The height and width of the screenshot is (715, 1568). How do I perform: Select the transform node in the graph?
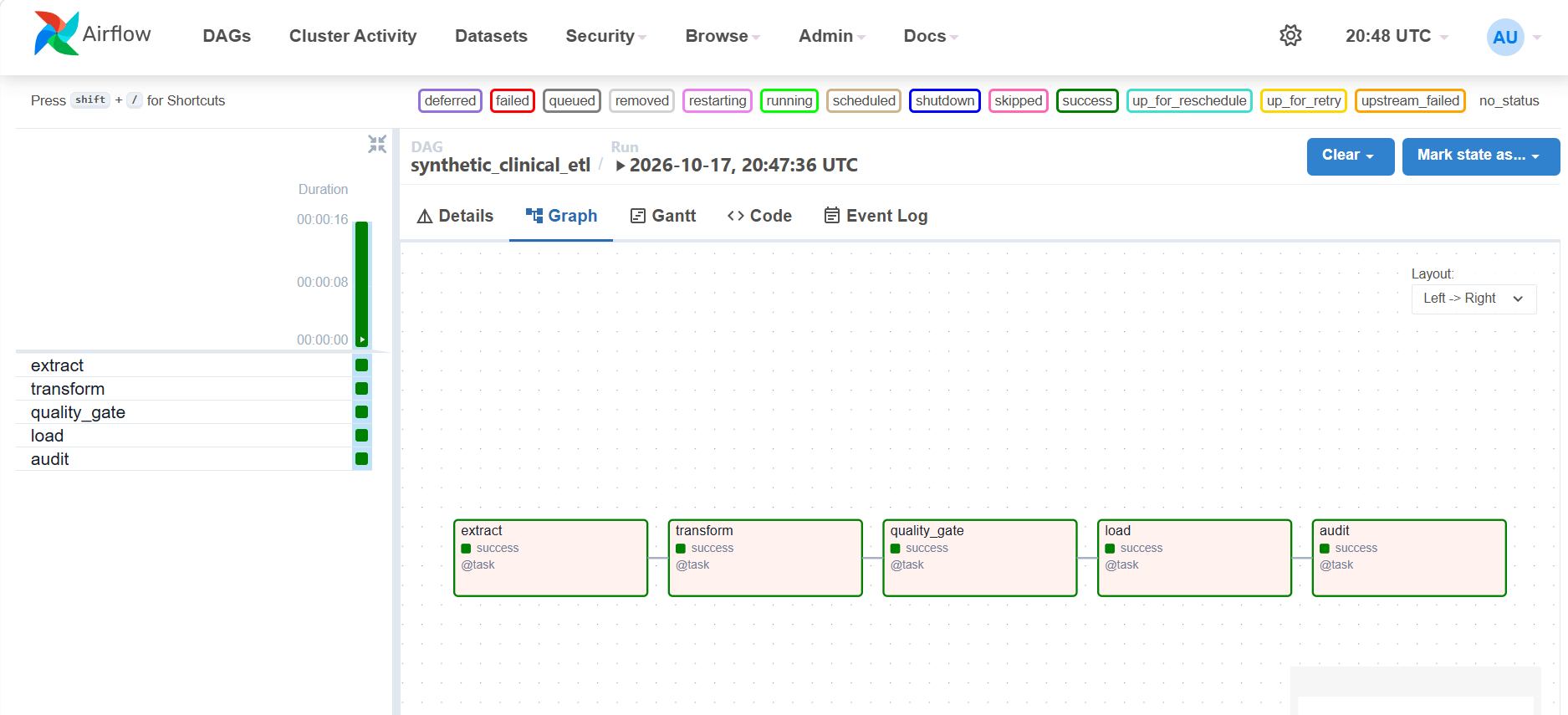point(765,558)
